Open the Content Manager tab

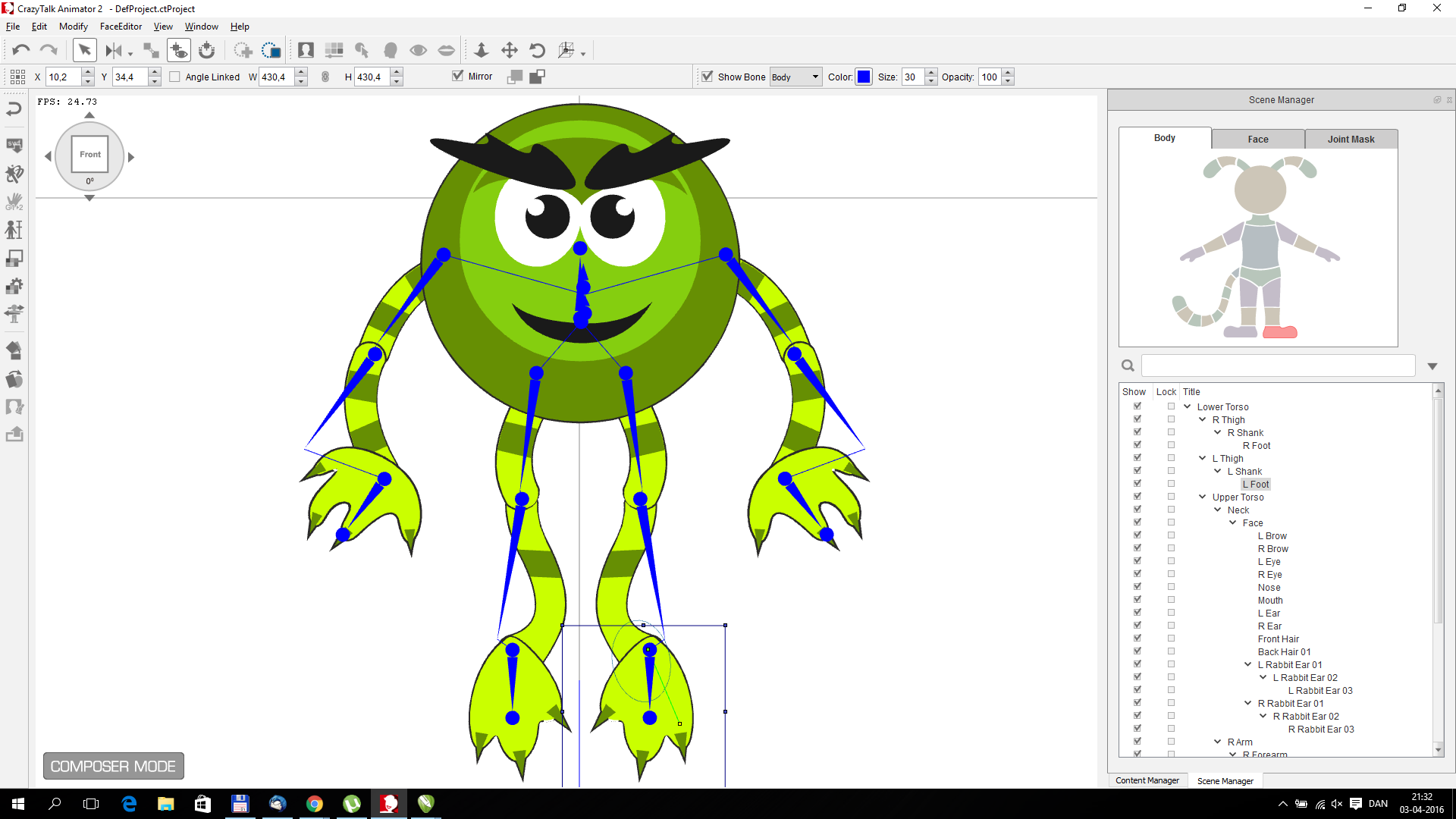1147,780
